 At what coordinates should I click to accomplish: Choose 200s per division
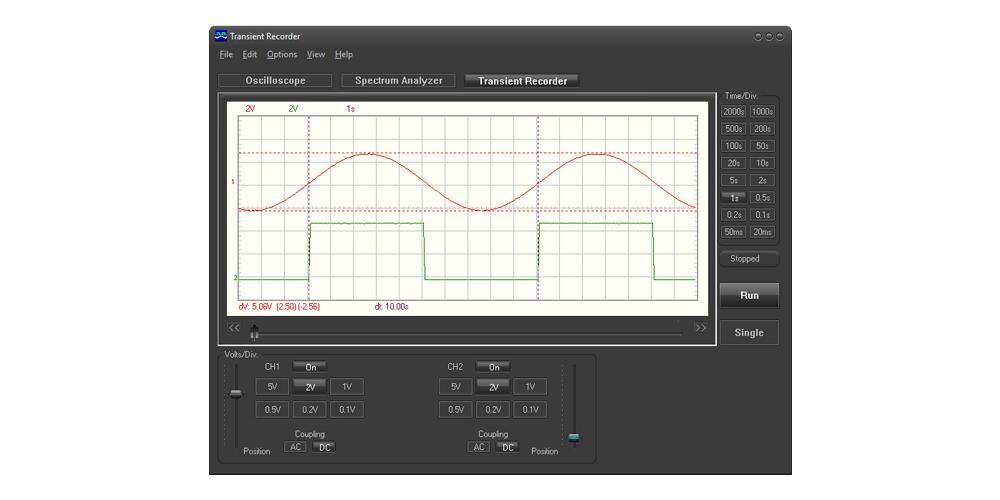tap(762, 129)
